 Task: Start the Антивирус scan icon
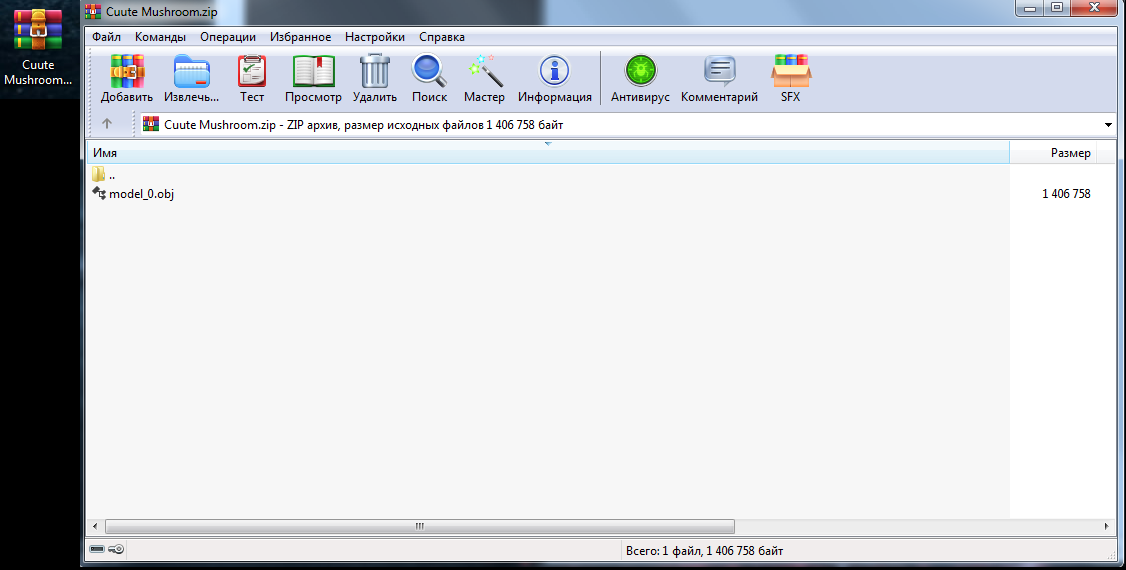pos(640,71)
